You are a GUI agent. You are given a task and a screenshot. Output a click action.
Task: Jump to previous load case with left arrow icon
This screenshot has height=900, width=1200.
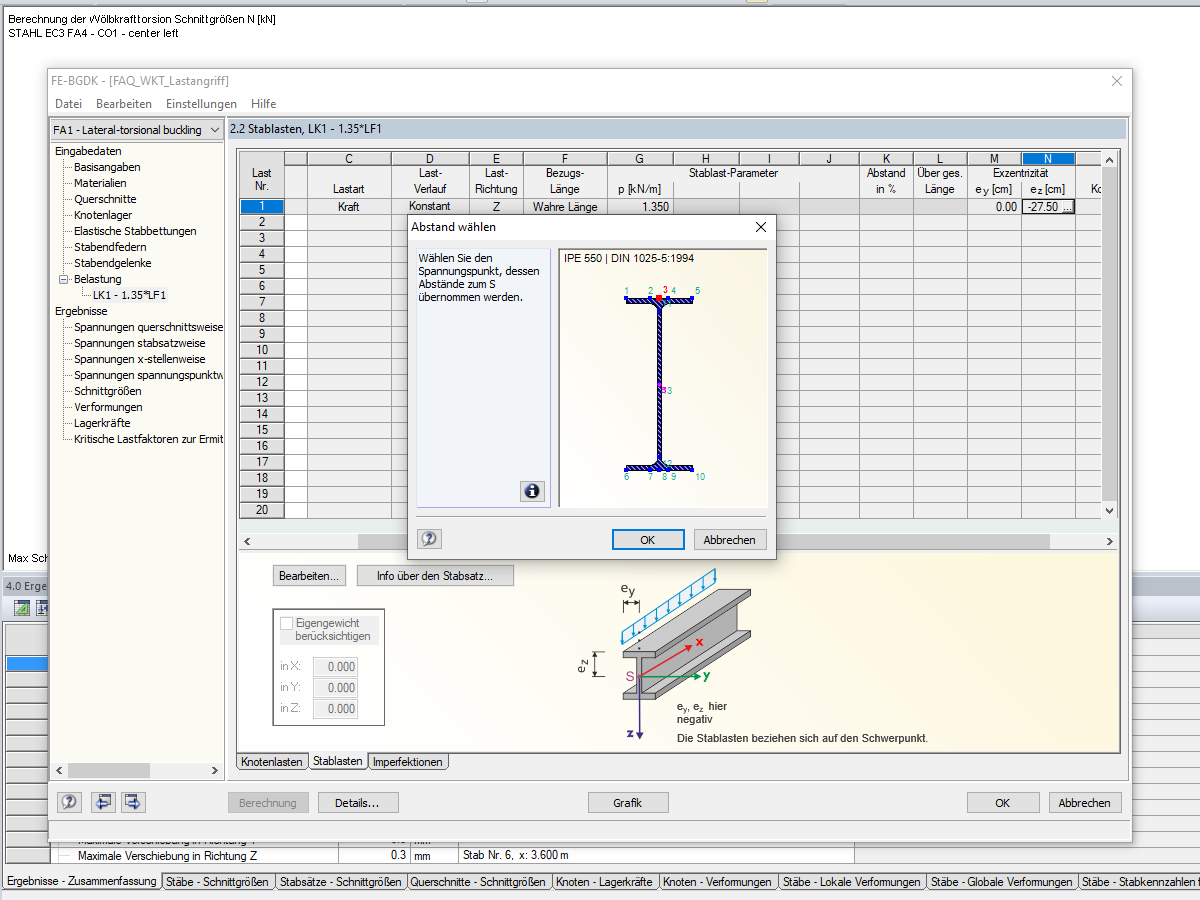103,801
